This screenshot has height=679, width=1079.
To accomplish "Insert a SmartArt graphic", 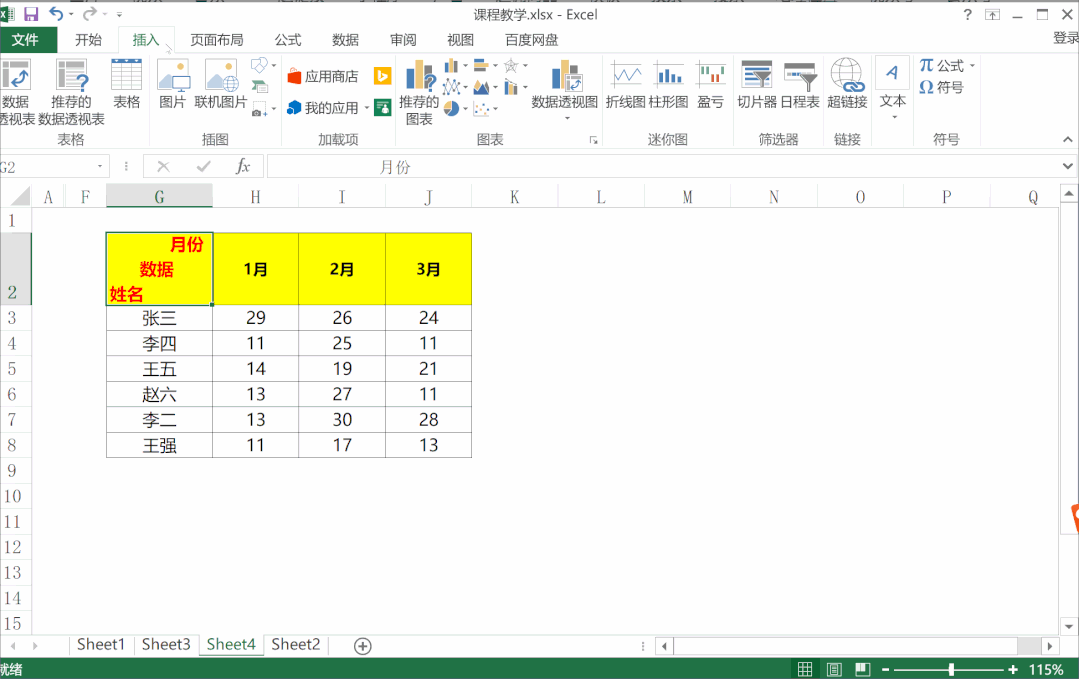I will coord(259,87).
